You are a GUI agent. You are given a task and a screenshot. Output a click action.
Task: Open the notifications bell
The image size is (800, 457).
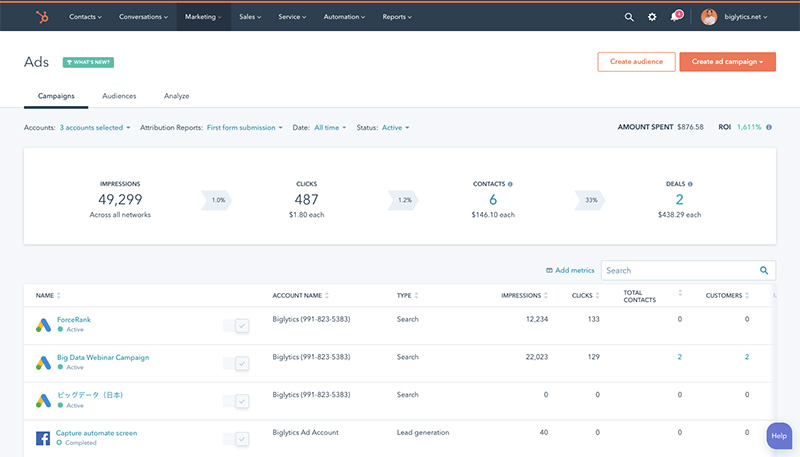click(676, 17)
